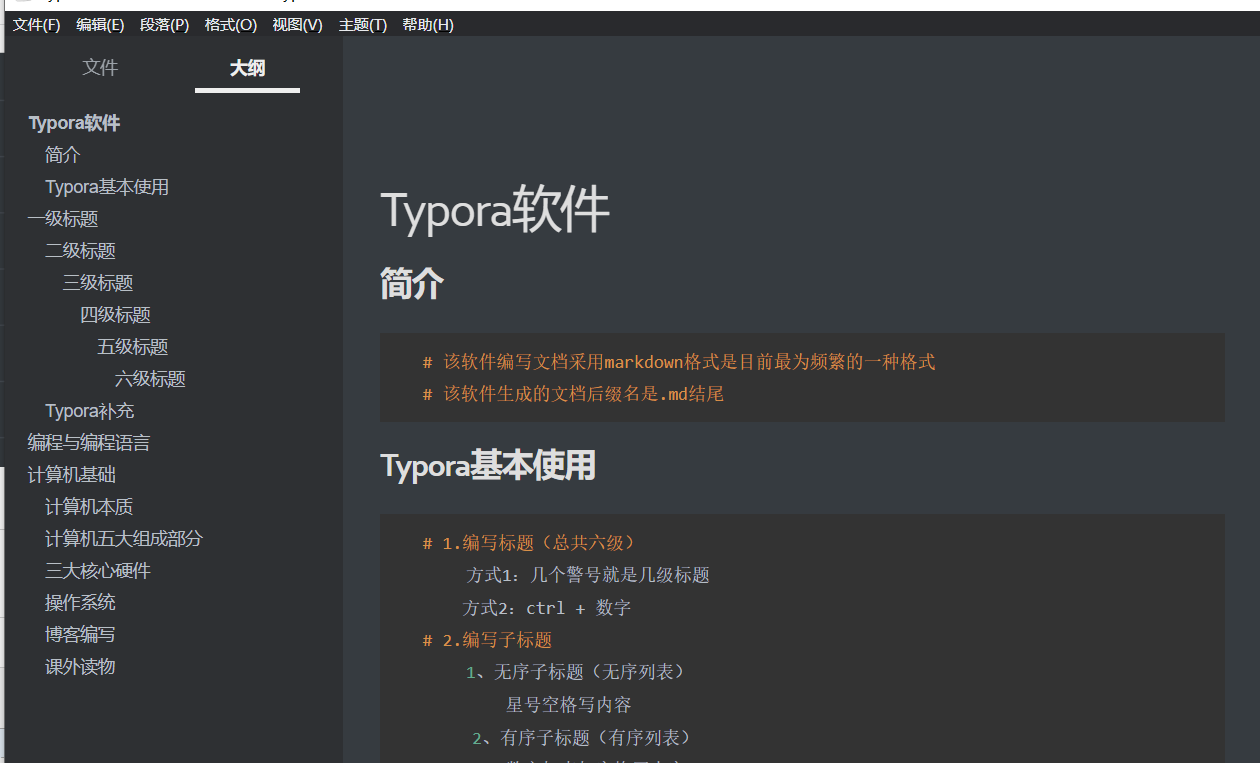Open the 视图(V) menu
Viewport: 1260px width, 763px height.
296,24
